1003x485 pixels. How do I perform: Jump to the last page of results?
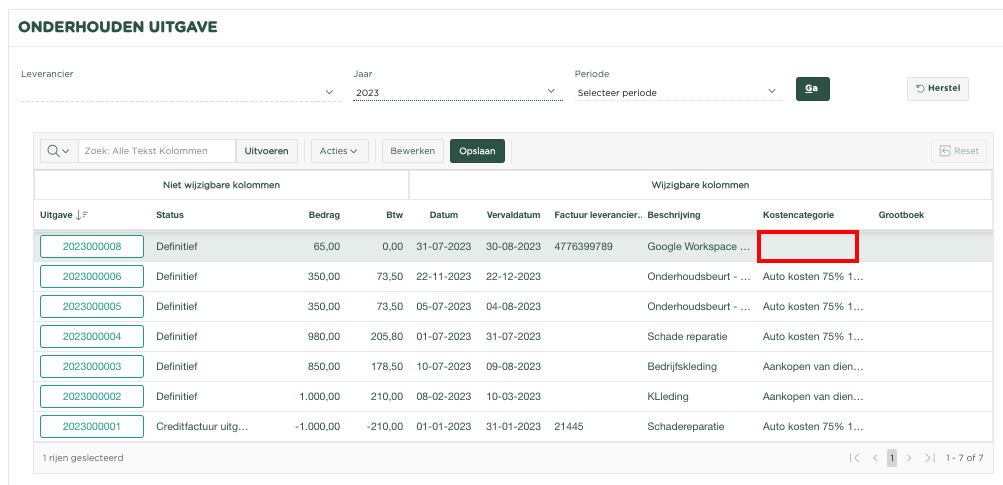930,458
